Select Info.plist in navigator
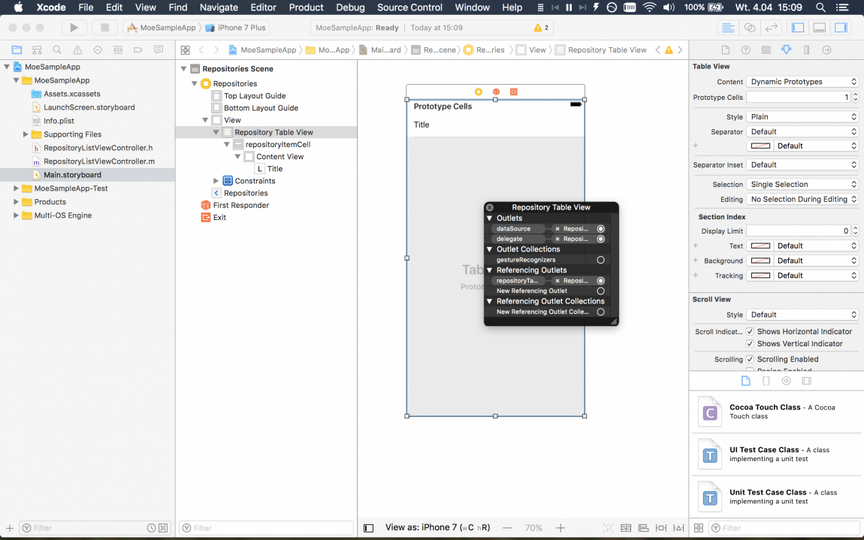Image resolution: width=864 pixels, height=540 pixels. click(x=58, y=121)
